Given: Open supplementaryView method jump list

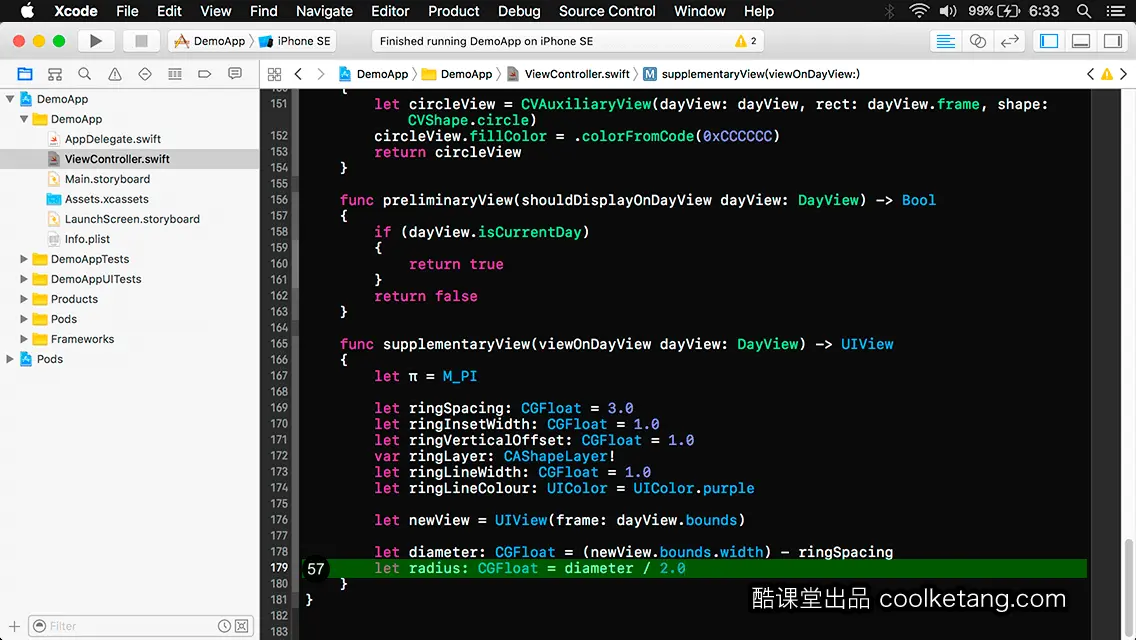Looking at the screenshot, I should (751, 74).
